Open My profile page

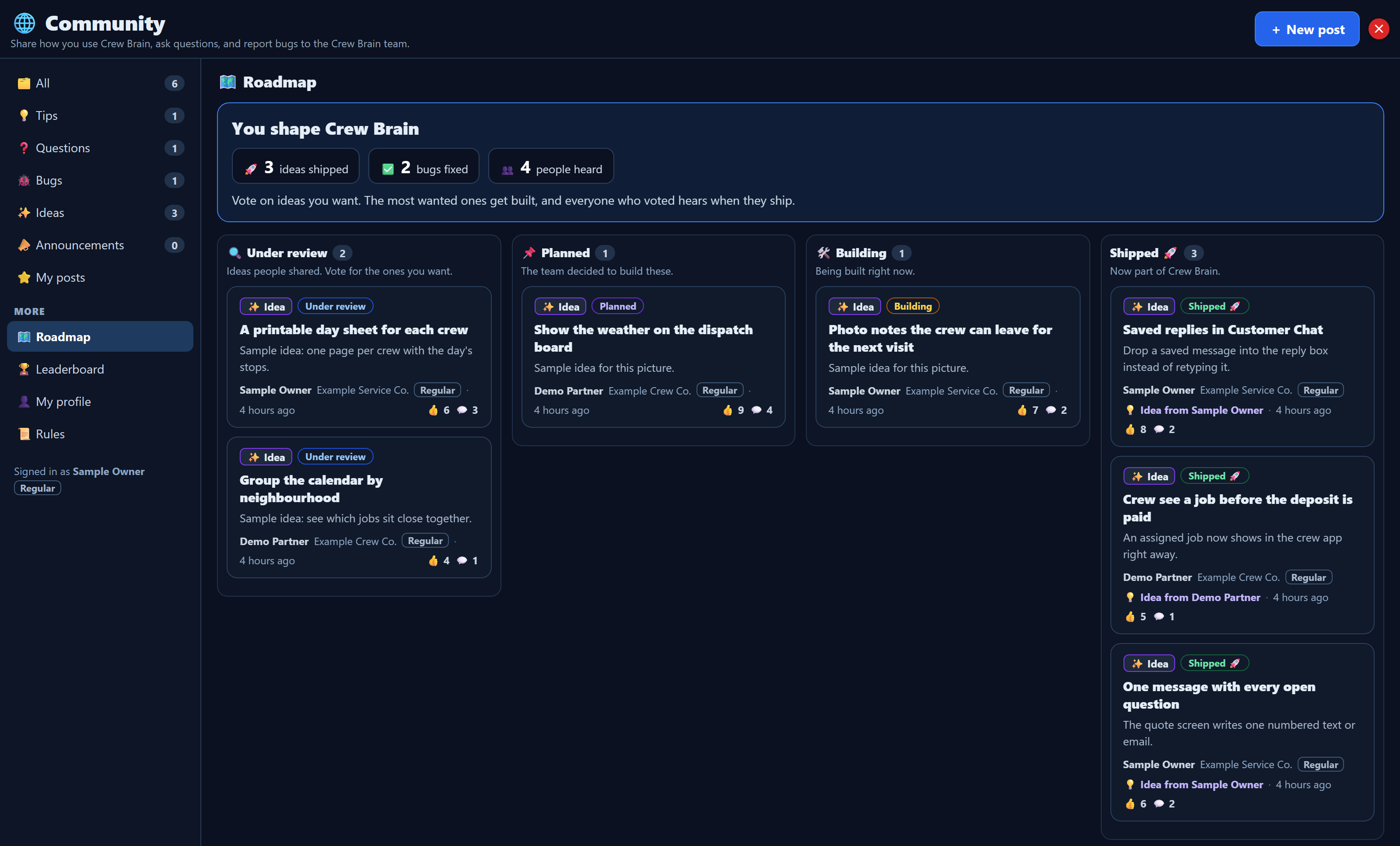coord(100,402)
